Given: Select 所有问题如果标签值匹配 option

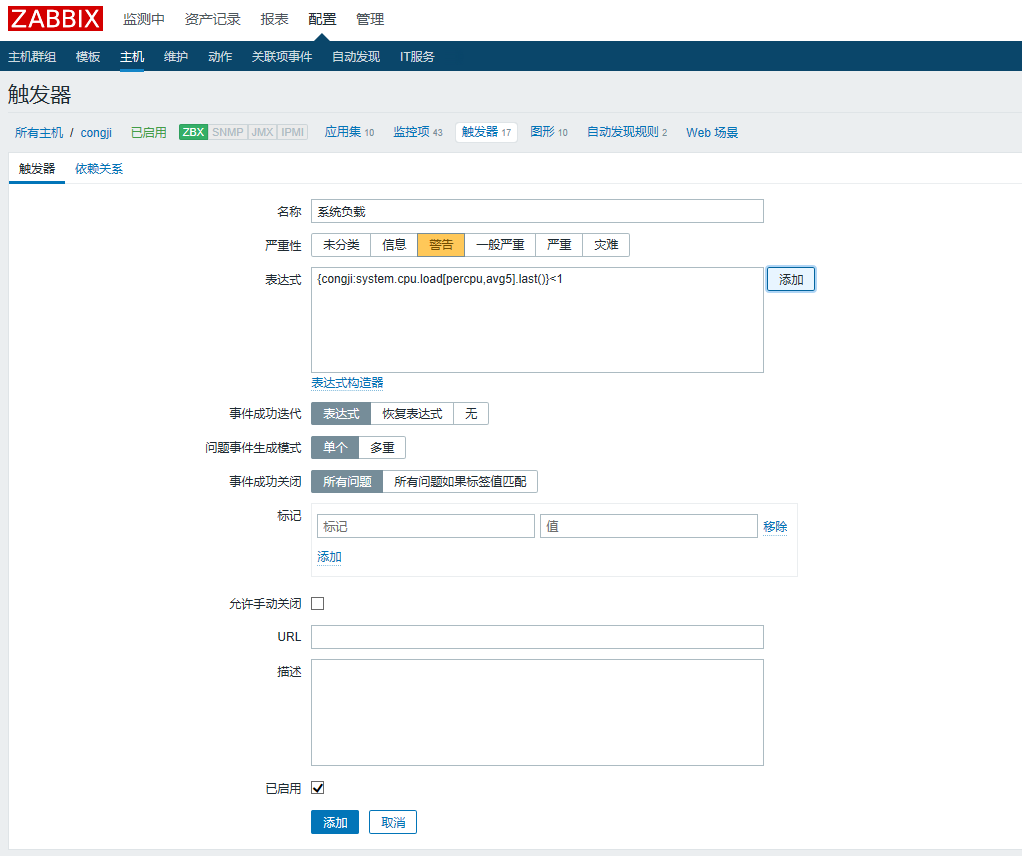Looking at the screenshot, I should pyautogui.click(x=460, y=482).
